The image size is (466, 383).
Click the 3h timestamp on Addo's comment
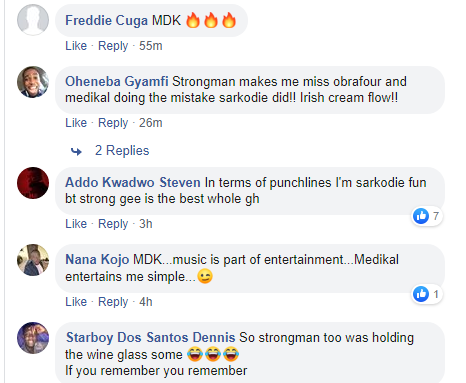pyautogui.click(x=146, y=224)
